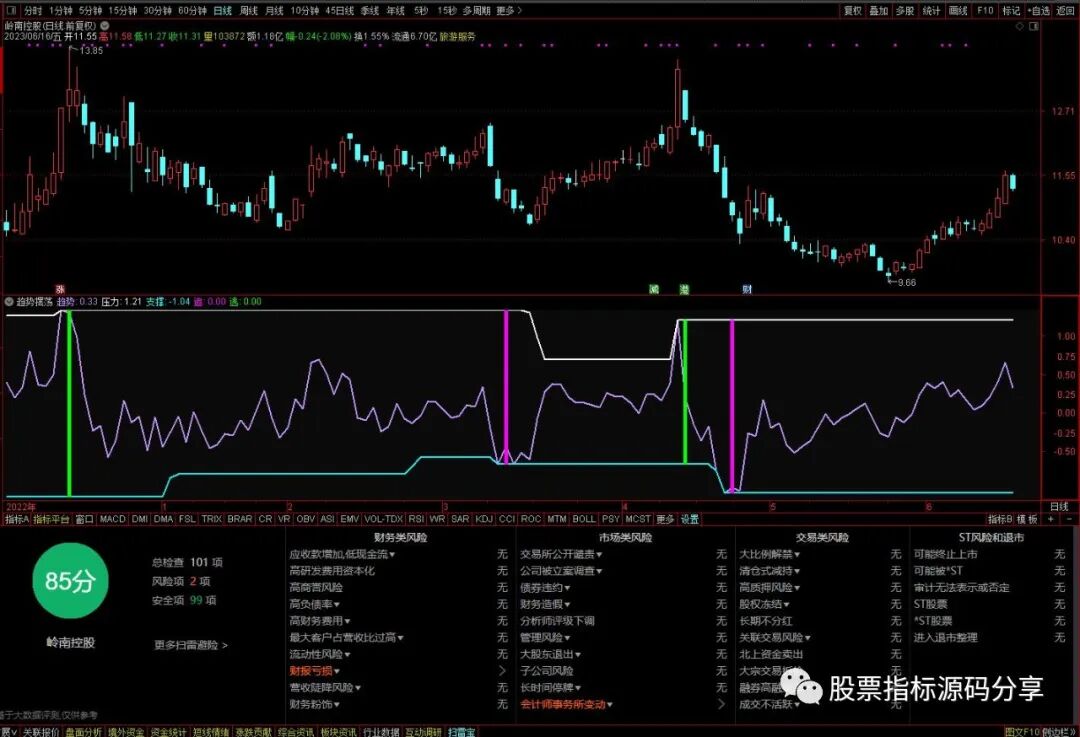Open the 更多 period dropdown in top bar
Image resolution: width=1080 pixels, height=737 pixels.
tap(509, 10)
